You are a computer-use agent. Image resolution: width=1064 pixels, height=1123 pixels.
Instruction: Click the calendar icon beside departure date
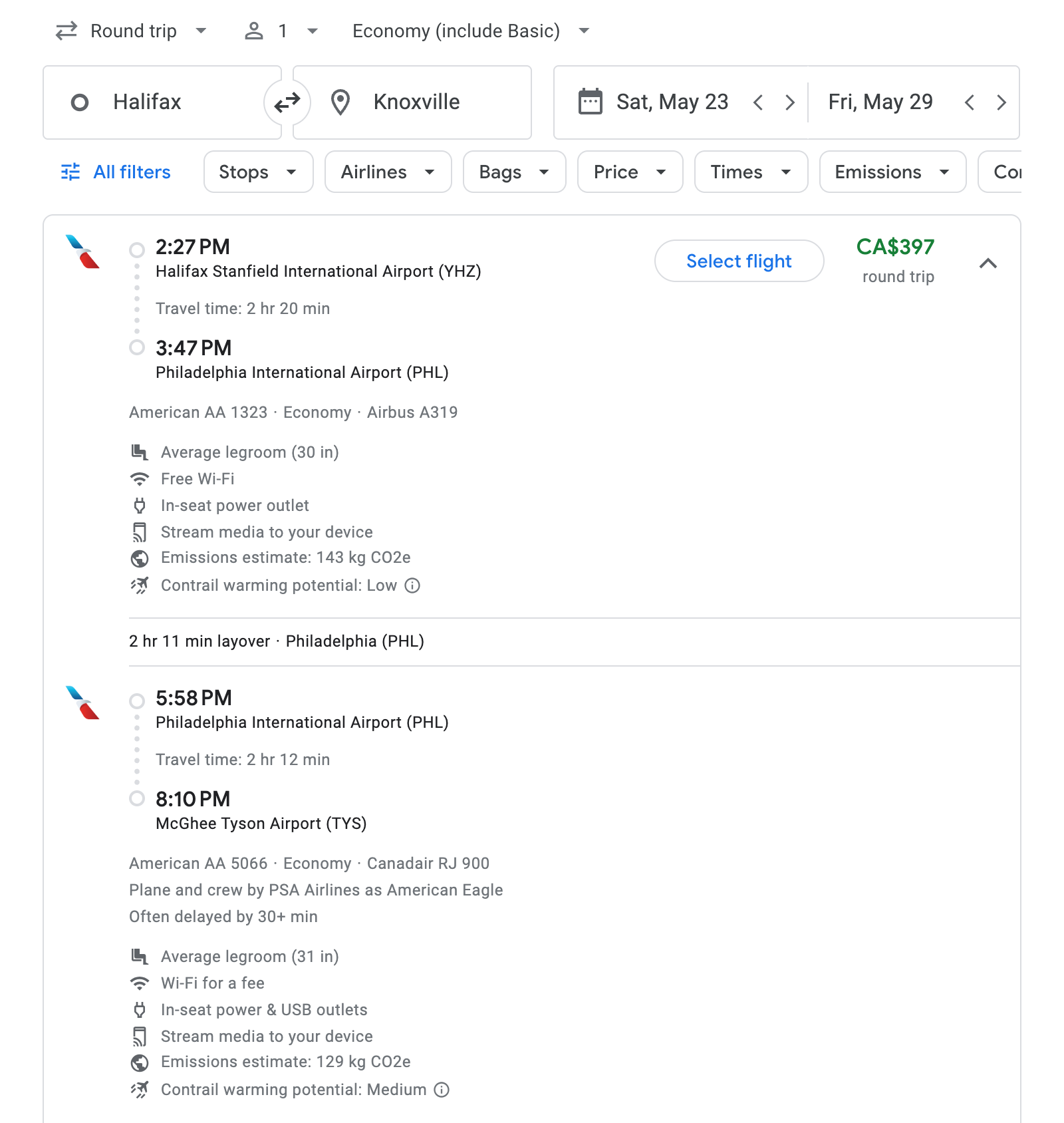pyautogui.click(x=589, y=102)
